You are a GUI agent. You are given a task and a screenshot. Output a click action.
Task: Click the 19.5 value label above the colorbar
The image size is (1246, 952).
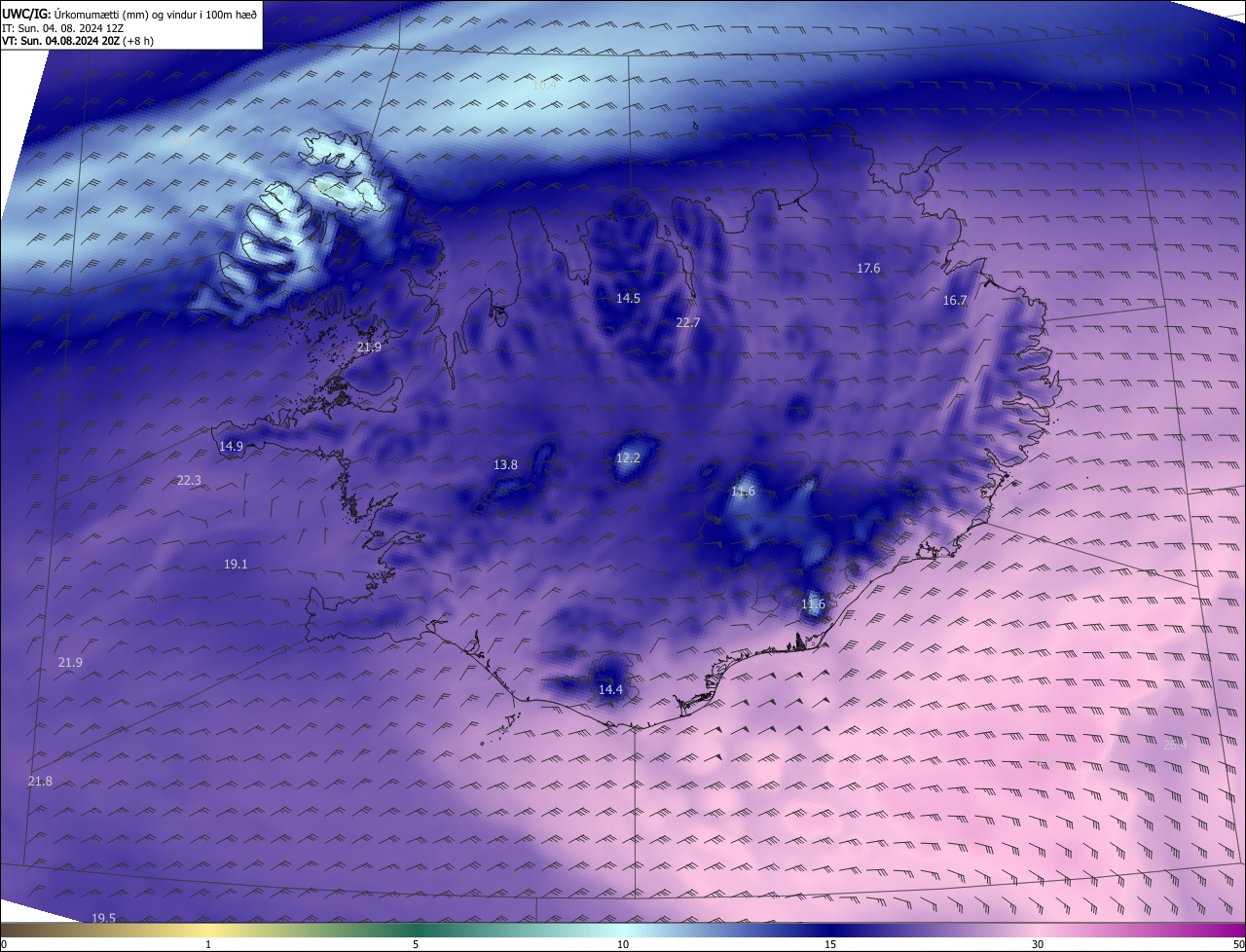tap(103, 918)
